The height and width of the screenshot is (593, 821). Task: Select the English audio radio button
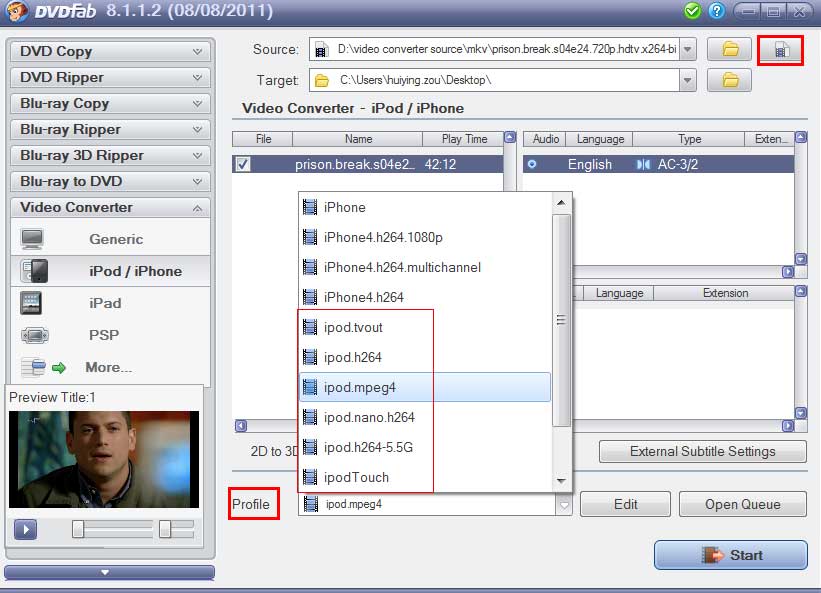531,164
